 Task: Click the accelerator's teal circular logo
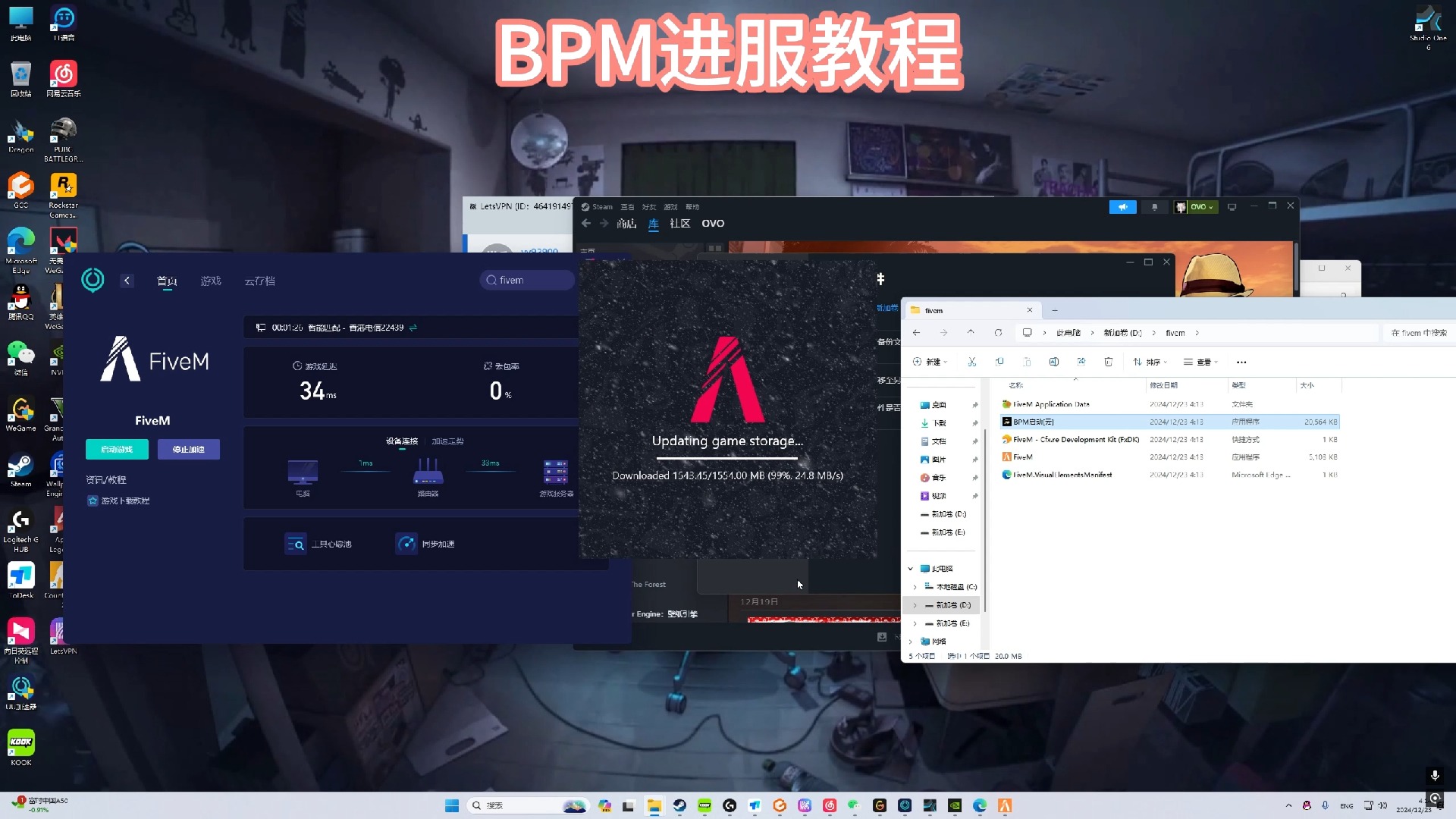tap(93, 280)
